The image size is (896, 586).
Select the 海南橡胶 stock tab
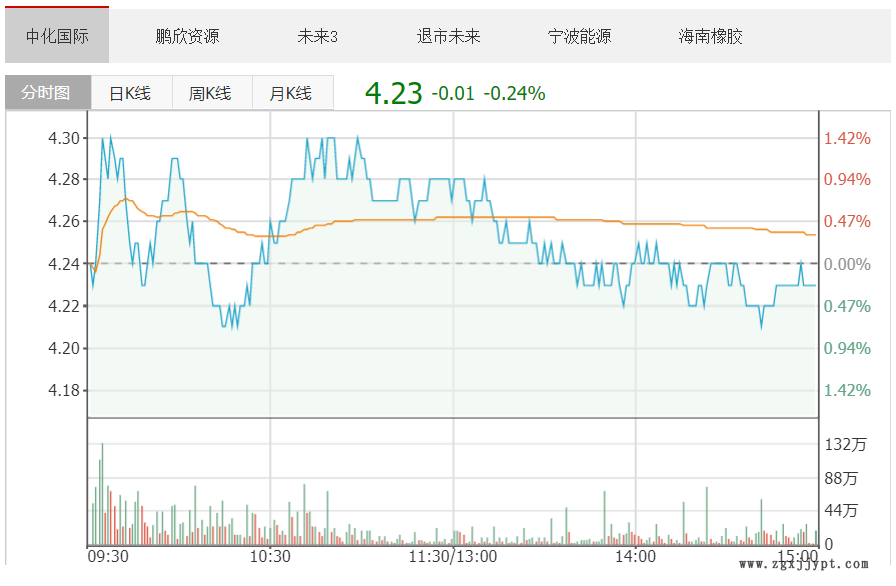pyautogui.click(x=710, y=37)
